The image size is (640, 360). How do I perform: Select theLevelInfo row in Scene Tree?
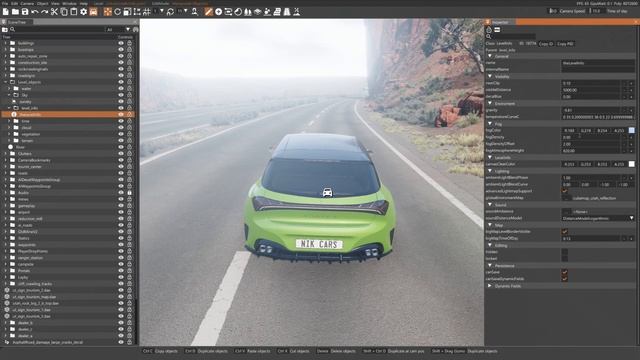click(x=67, y=115)
